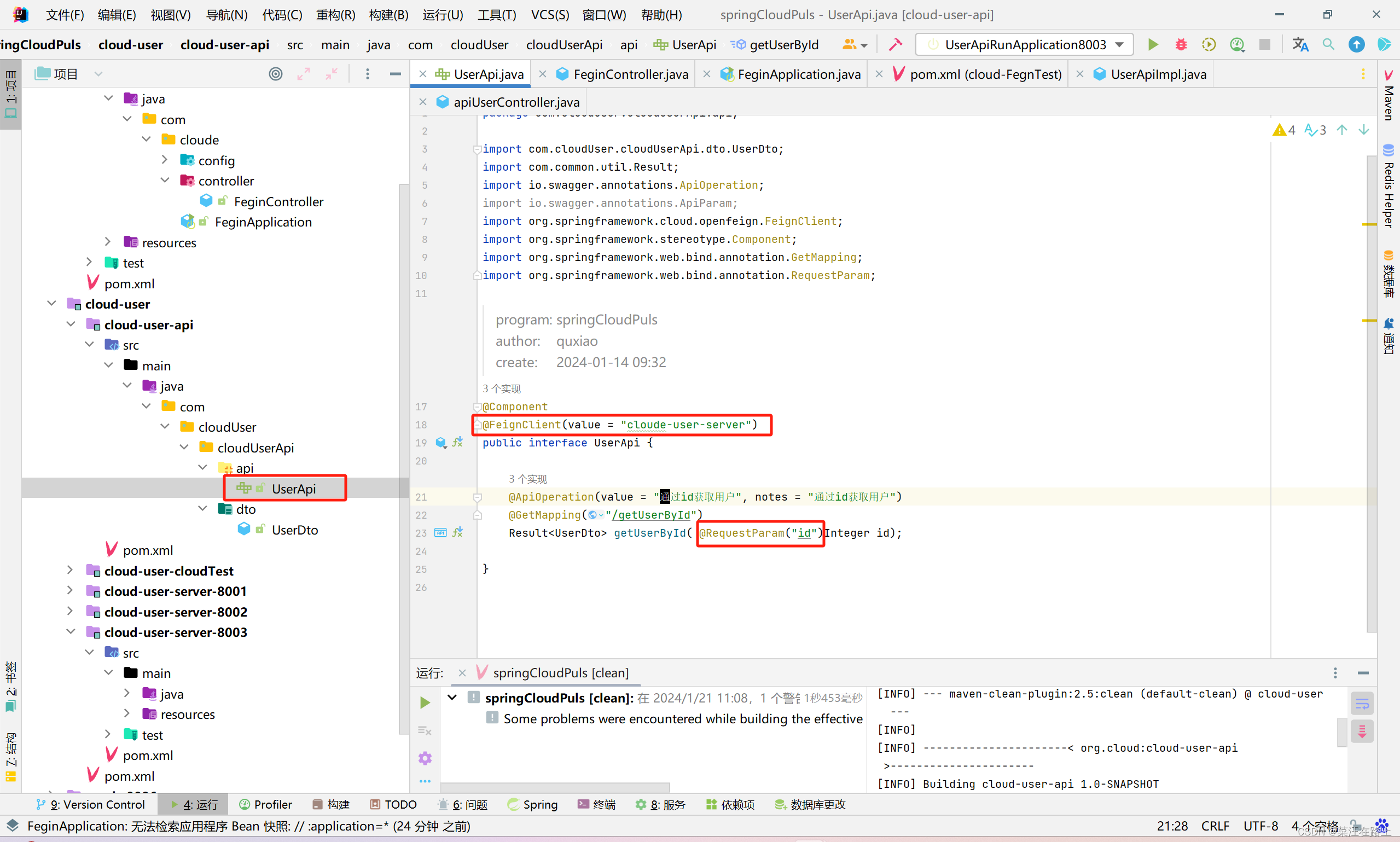Rerun springCloudPuls clean in the run panel
This screenshot has width=1400, height=842.
click(x=425, y=702)
